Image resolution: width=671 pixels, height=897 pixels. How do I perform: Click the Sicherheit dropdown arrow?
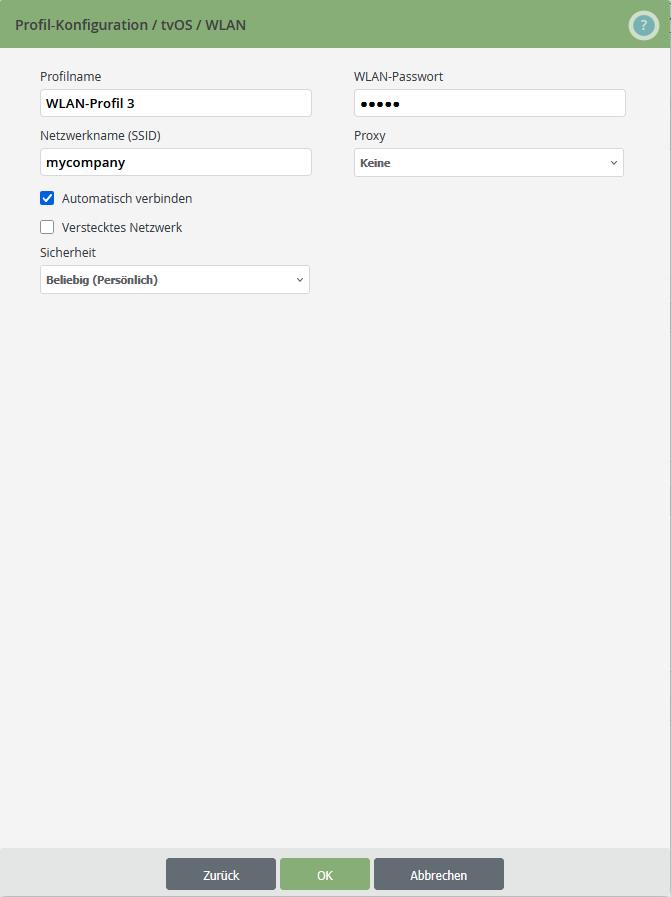299,279
